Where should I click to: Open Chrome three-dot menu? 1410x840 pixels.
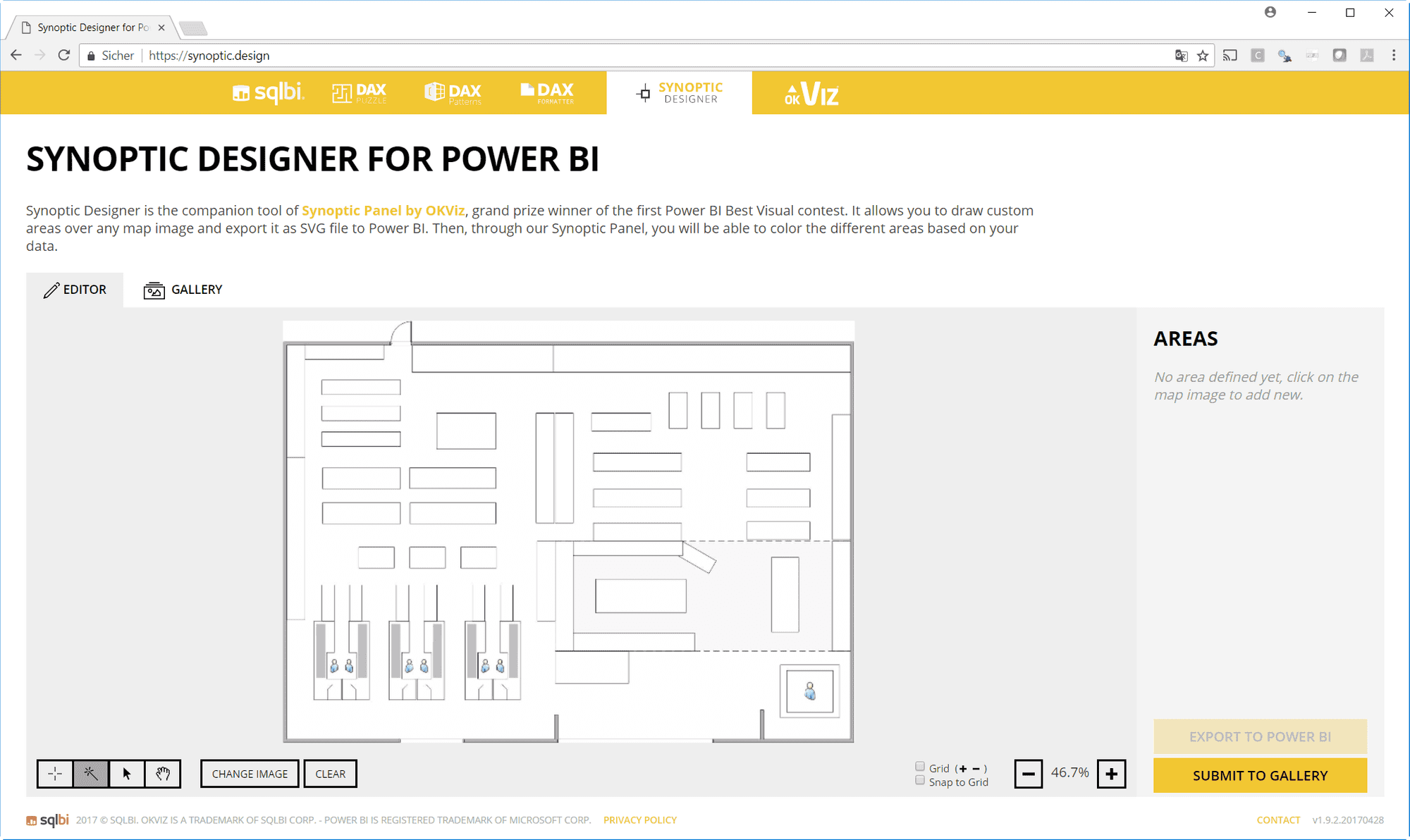pos(1394,55)
